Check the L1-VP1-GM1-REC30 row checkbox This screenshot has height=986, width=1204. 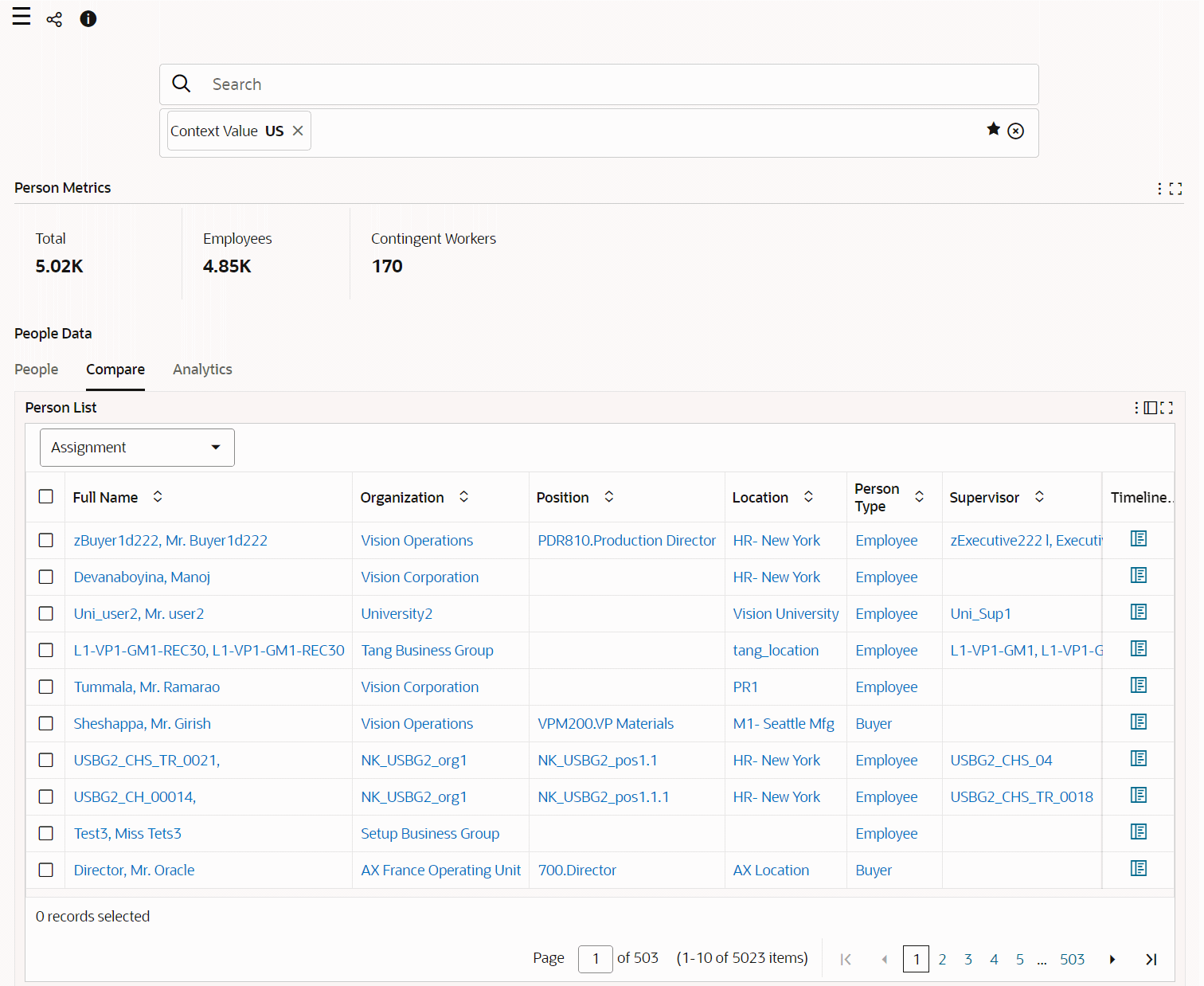tap(46, 650)
